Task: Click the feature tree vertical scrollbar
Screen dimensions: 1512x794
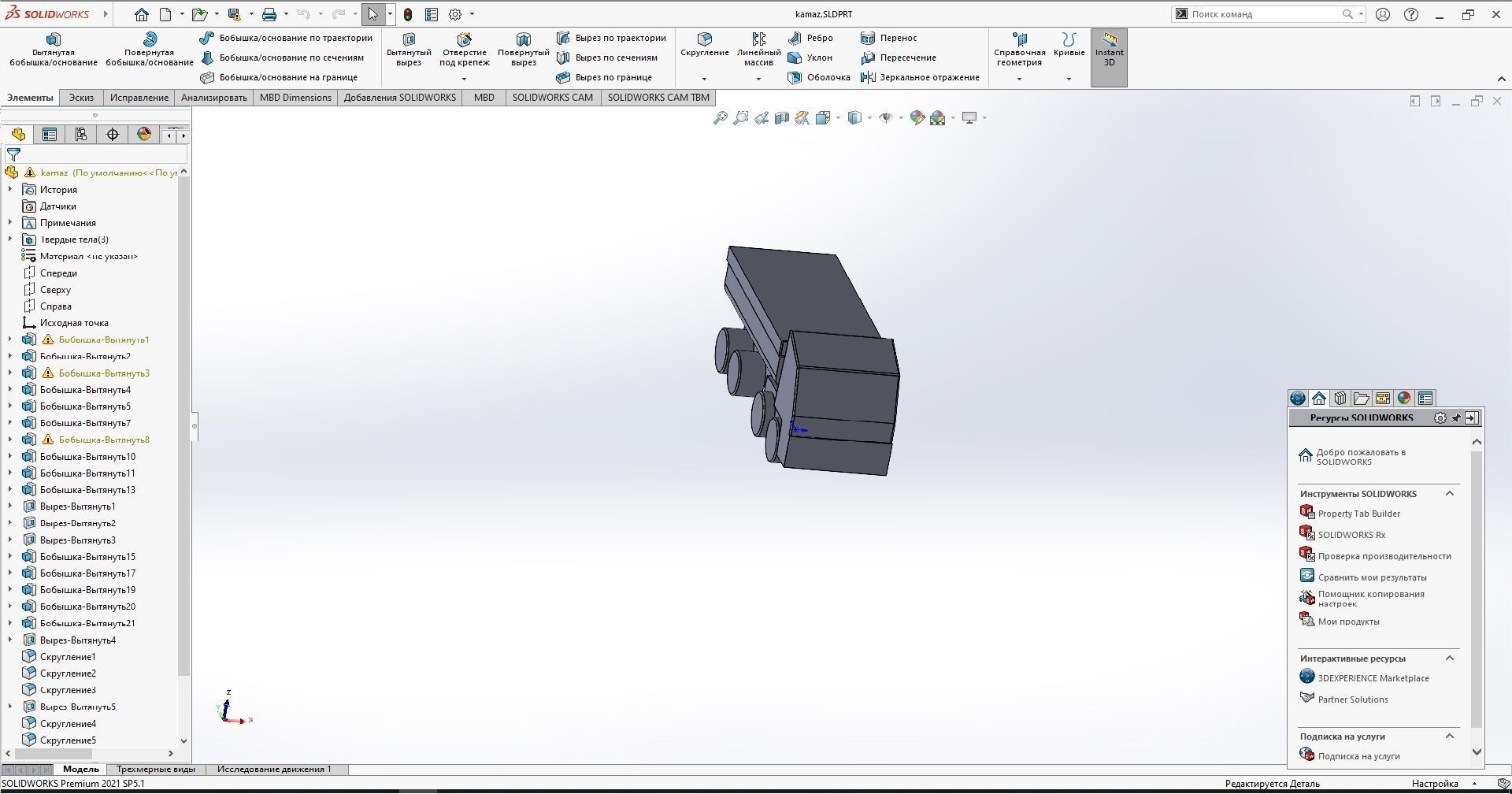Action: point(183,425)
